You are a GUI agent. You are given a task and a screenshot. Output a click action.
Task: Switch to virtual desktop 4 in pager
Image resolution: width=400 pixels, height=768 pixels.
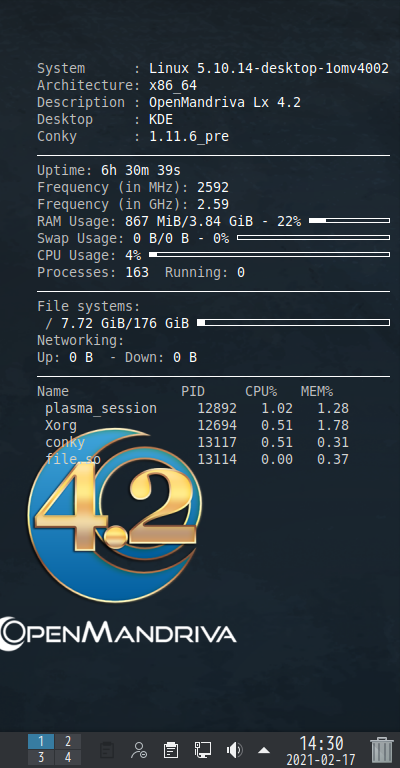pyautogui.click(x=68, y=757)
